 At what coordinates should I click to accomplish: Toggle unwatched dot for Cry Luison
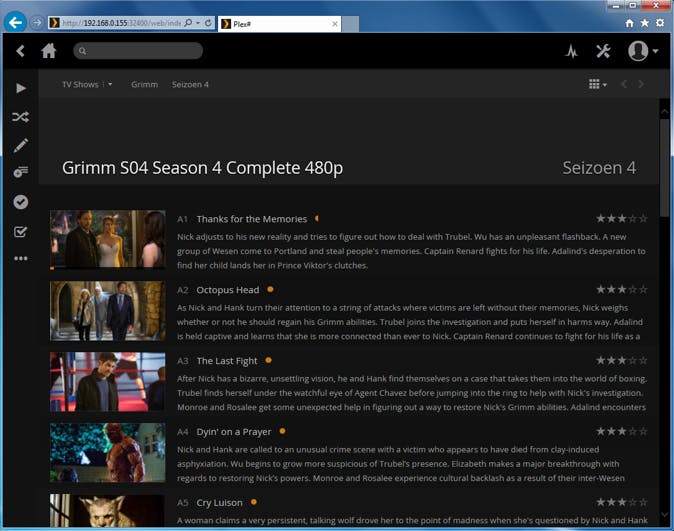tap(254, 502)
